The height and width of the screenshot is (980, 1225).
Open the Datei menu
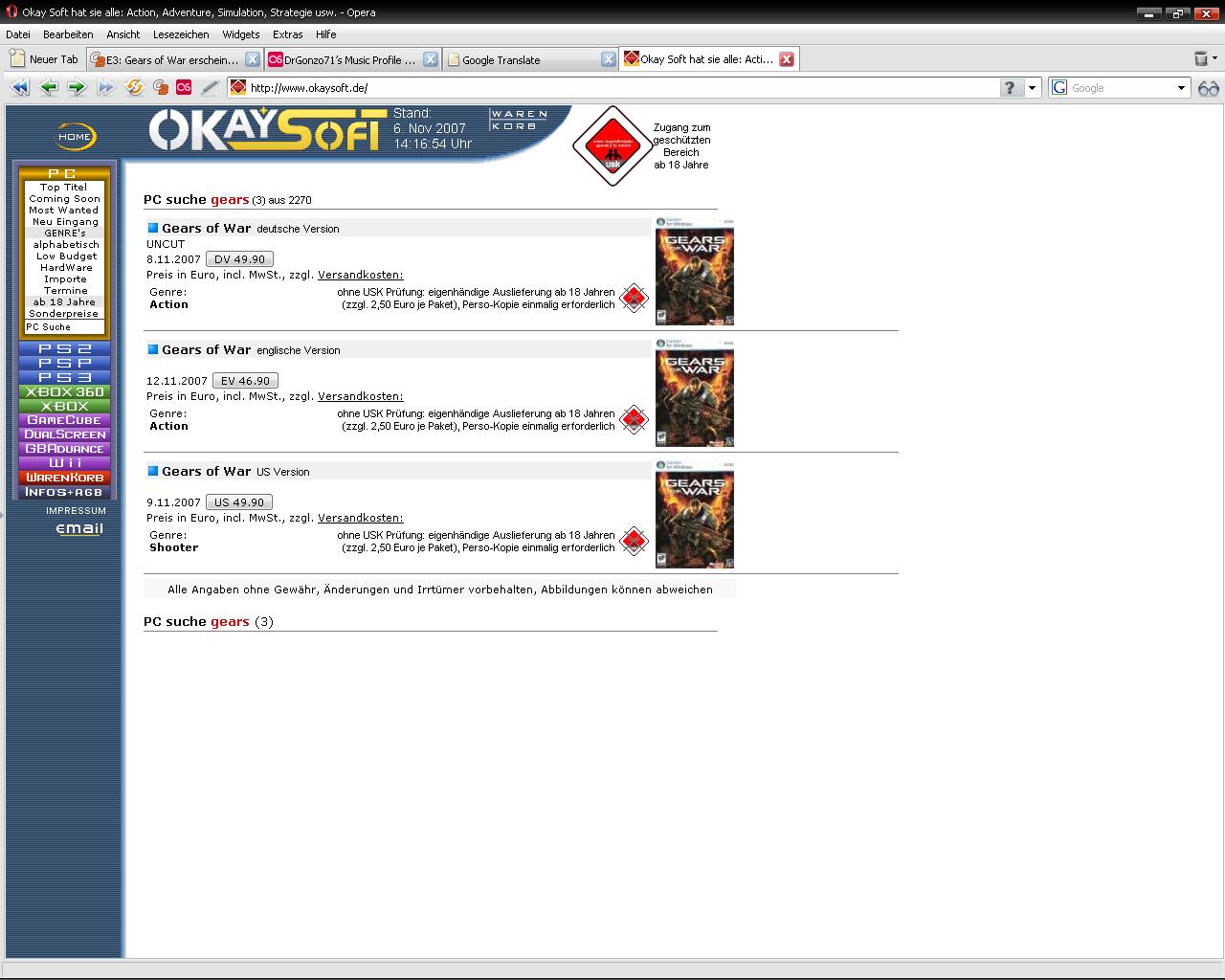coord(18,33)
